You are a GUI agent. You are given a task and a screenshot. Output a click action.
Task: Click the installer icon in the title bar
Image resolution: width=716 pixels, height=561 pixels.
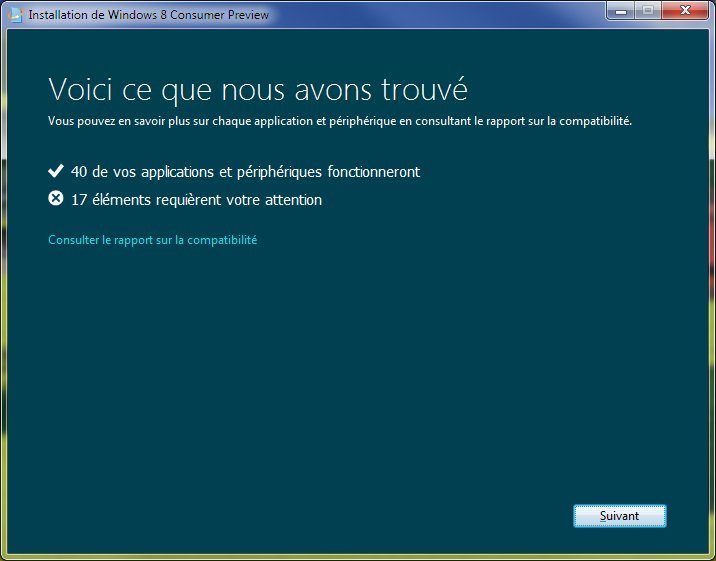pyautogui.click(x=15, y=15)
